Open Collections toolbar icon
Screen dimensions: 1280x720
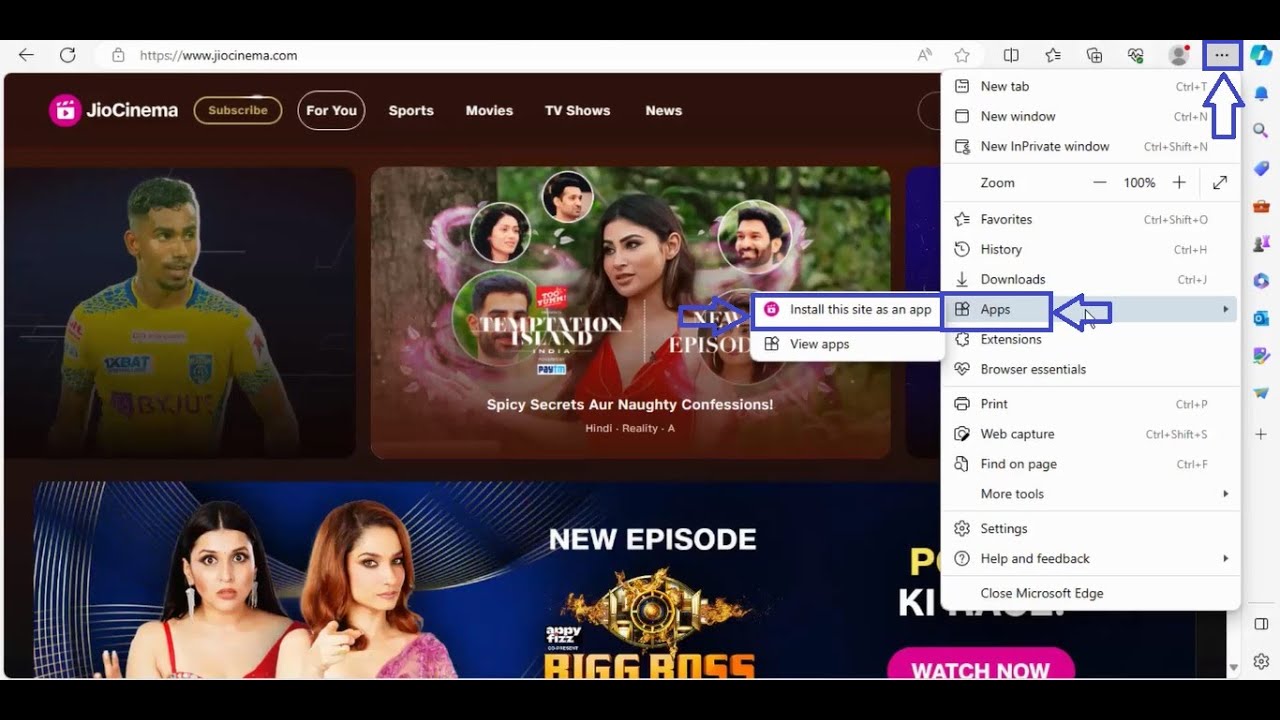pyautogui.click(x=1094, y=55)
